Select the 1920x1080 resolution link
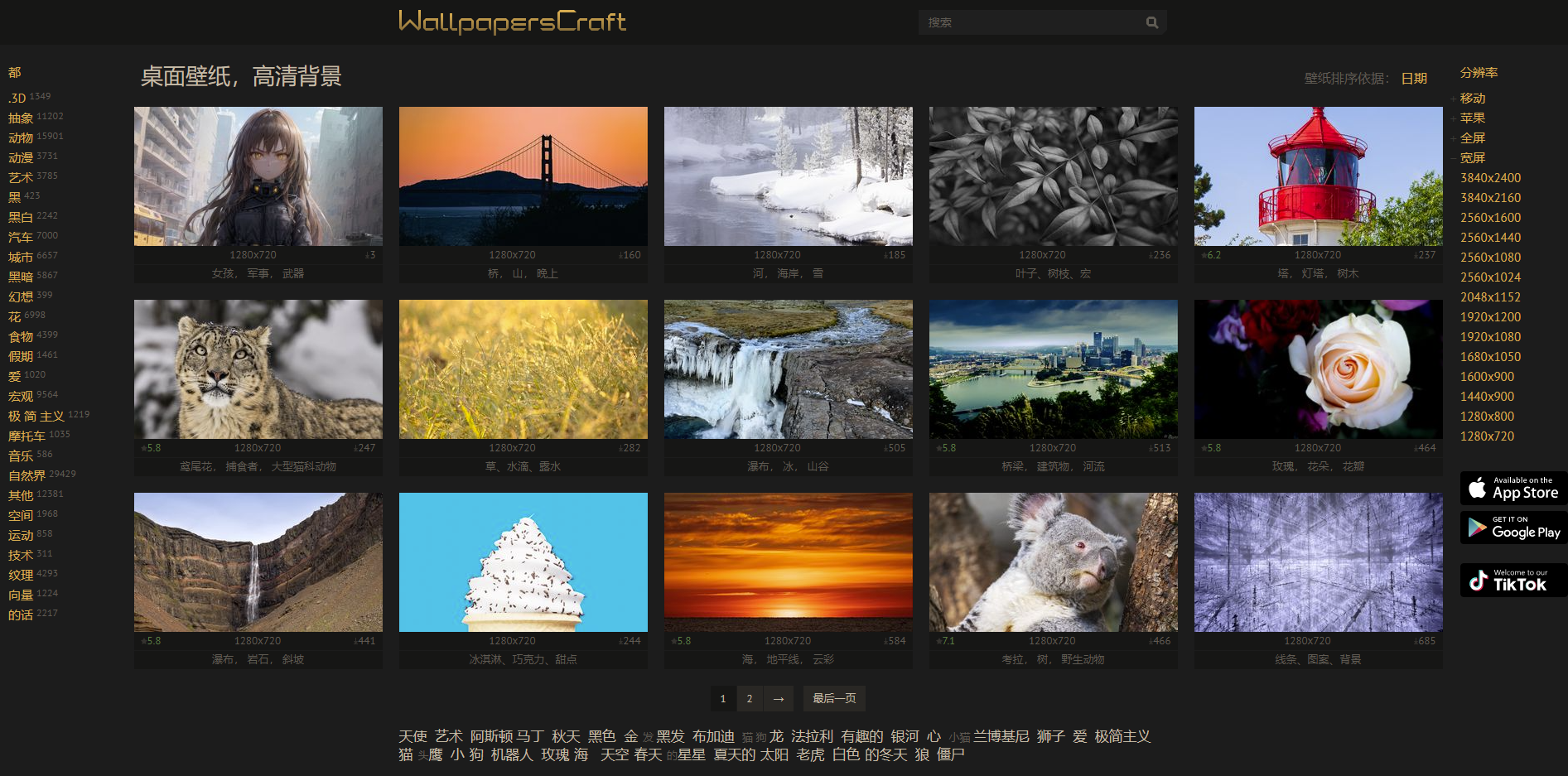 tap(1491, 336)
